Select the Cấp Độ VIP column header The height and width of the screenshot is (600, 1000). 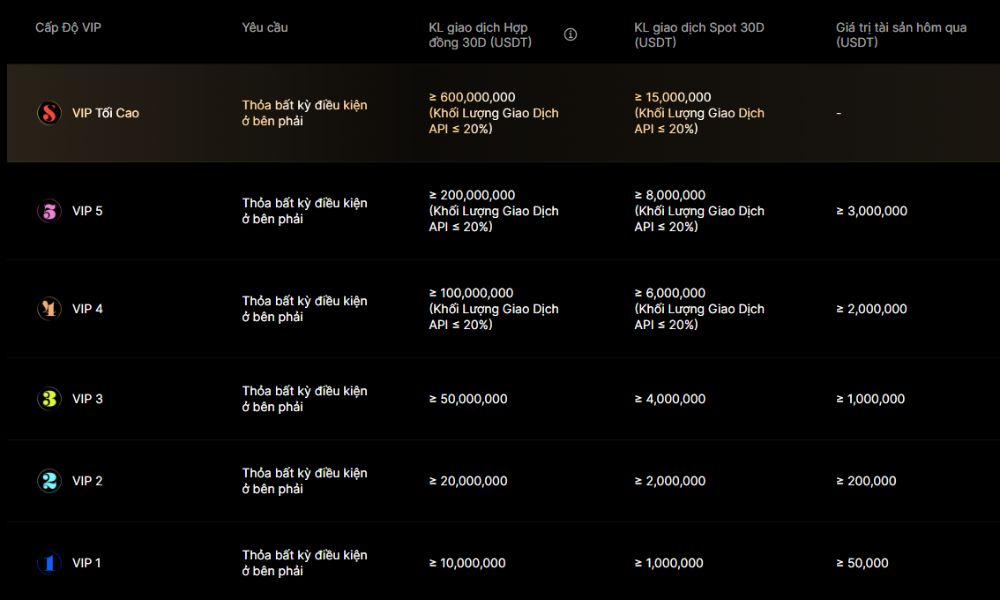coord(68,28)
